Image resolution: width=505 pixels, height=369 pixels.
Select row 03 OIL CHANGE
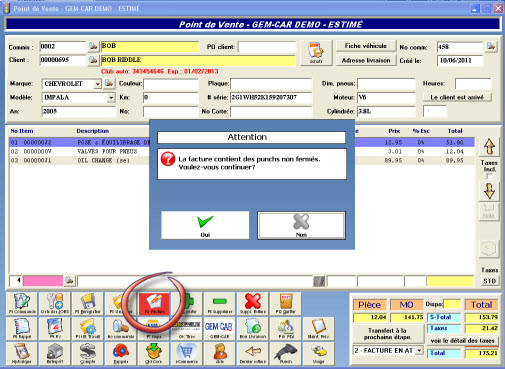tap(242, 160)
